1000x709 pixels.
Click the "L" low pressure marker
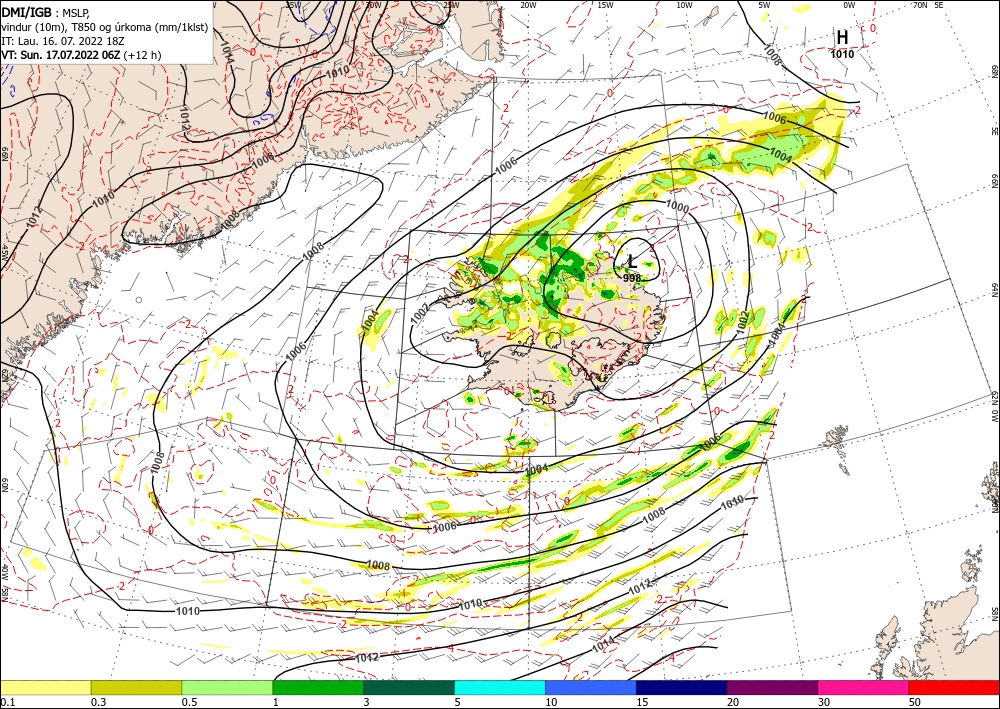(x=632, y=261)
